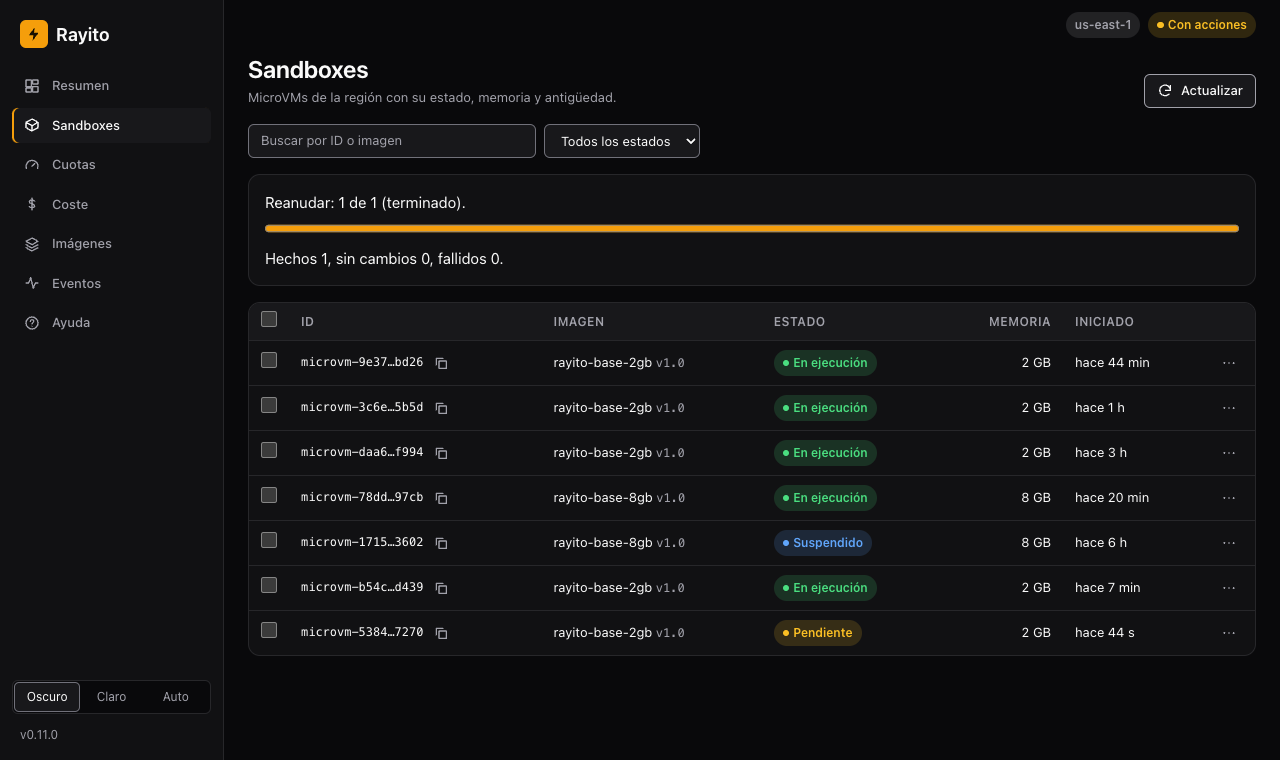Click the us-east-1 region badge

click(x=1102, y=25)
